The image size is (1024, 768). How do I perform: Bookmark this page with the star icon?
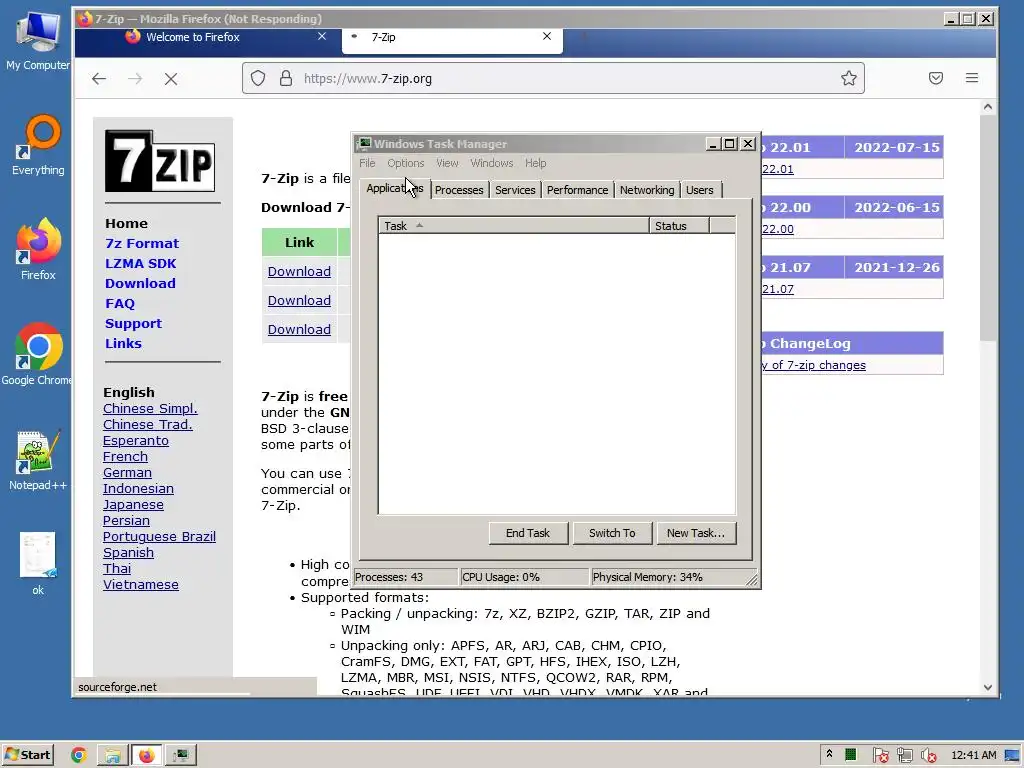848,78
